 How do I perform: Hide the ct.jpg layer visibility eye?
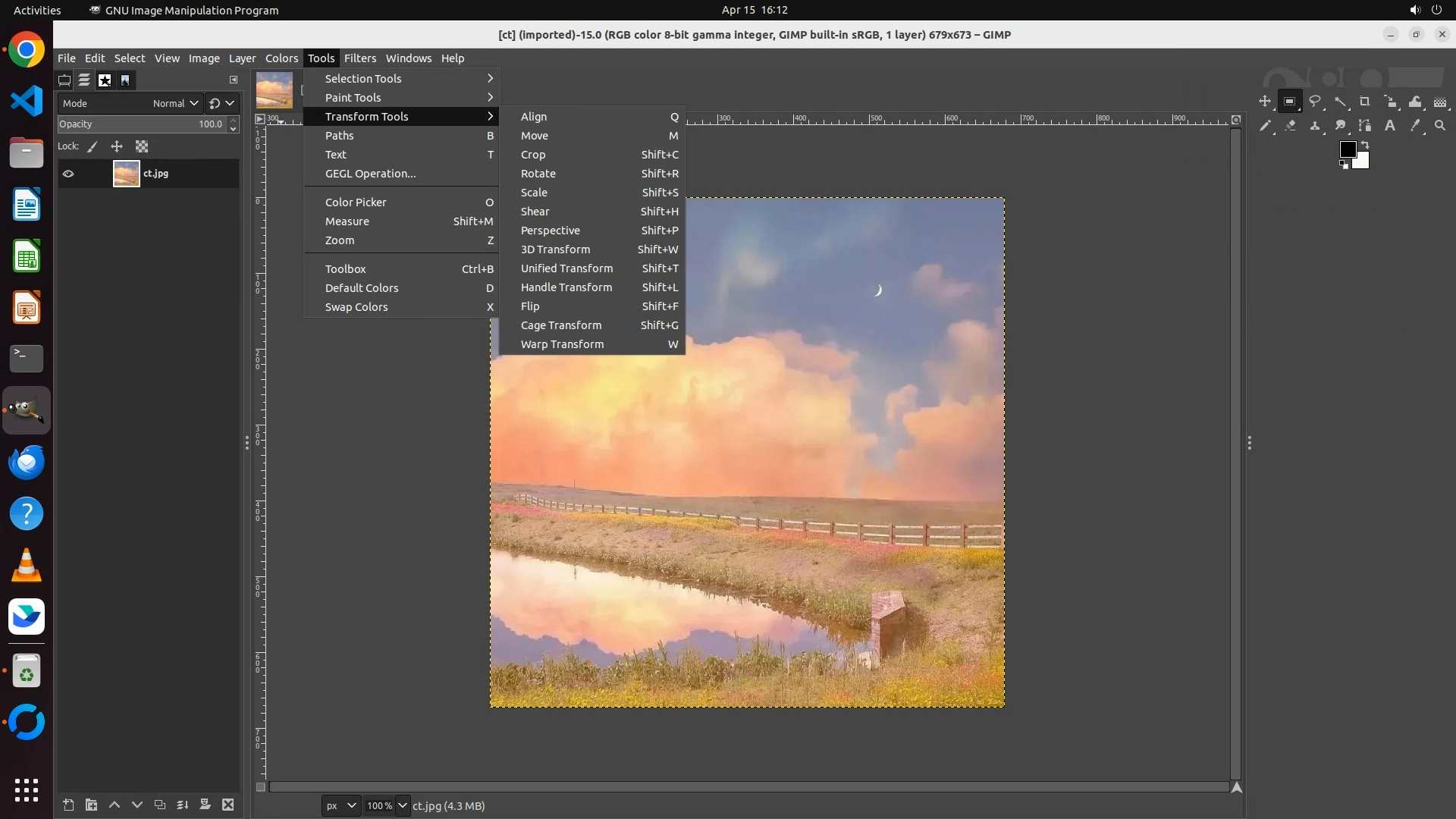click(68, 174)
